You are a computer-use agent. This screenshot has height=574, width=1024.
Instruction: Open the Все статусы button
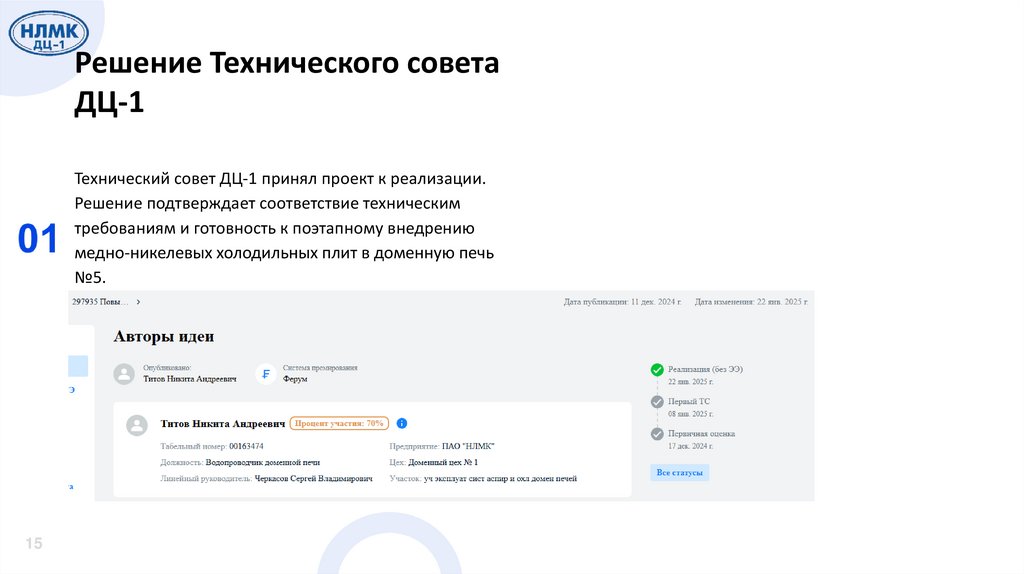(x=679, y=472)
